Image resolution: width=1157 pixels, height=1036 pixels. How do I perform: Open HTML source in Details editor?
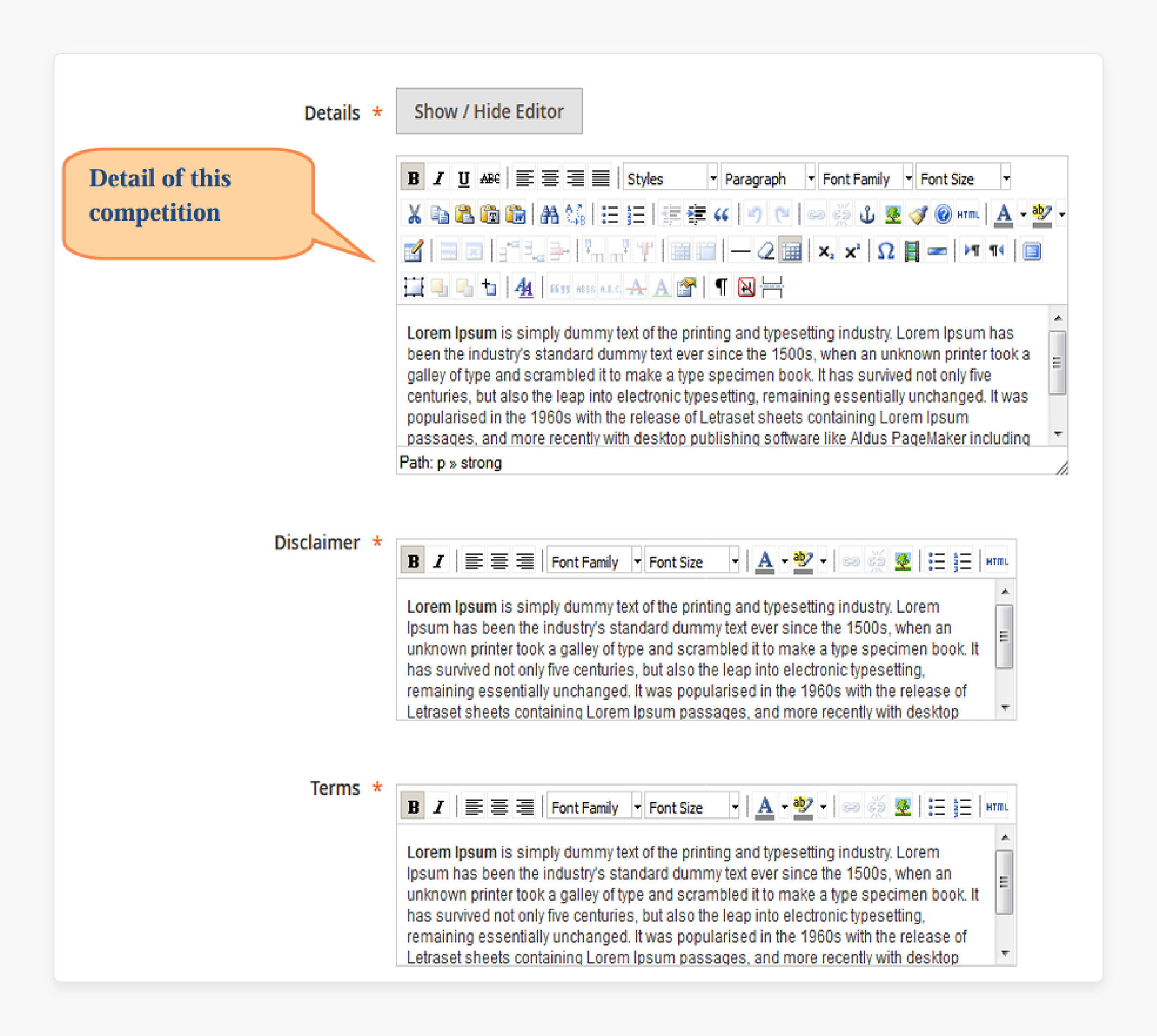(968, 214)
